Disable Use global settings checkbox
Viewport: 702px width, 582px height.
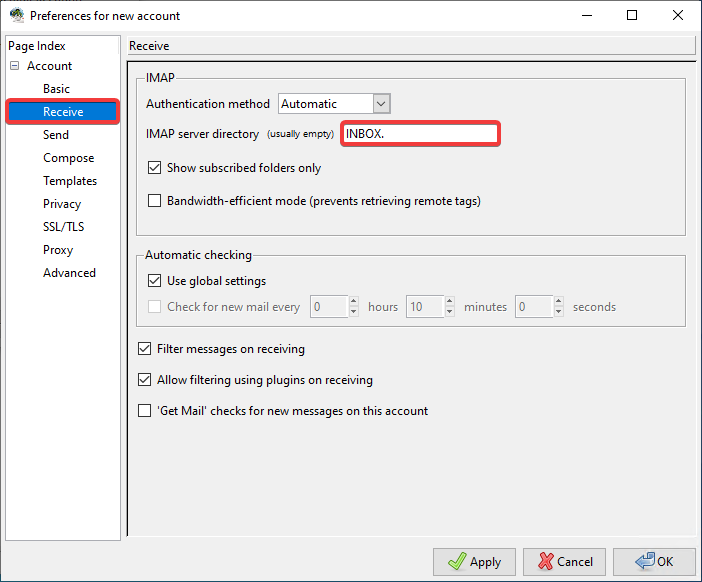click(155, 281)
